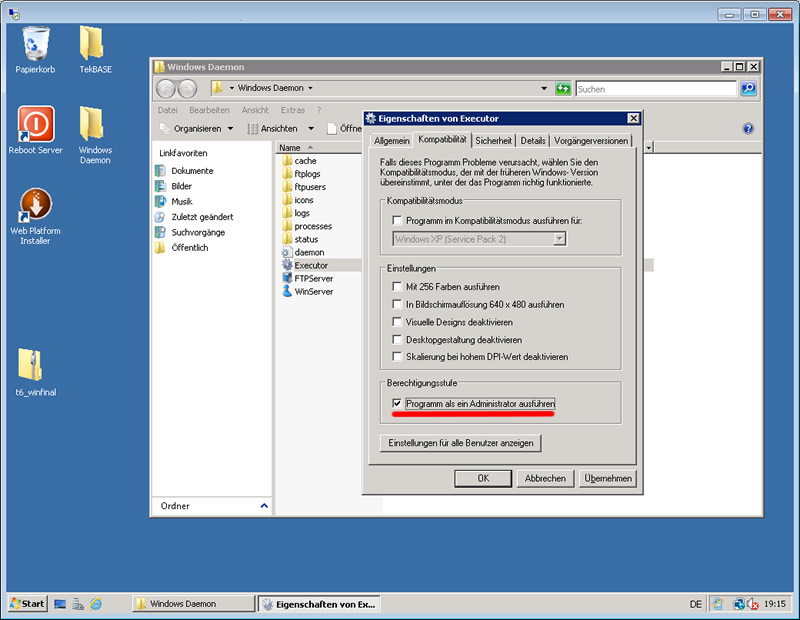Click the Suchen search field
Image resolution: width=800 pixels, height=620 pixels.
coord(656,89)
